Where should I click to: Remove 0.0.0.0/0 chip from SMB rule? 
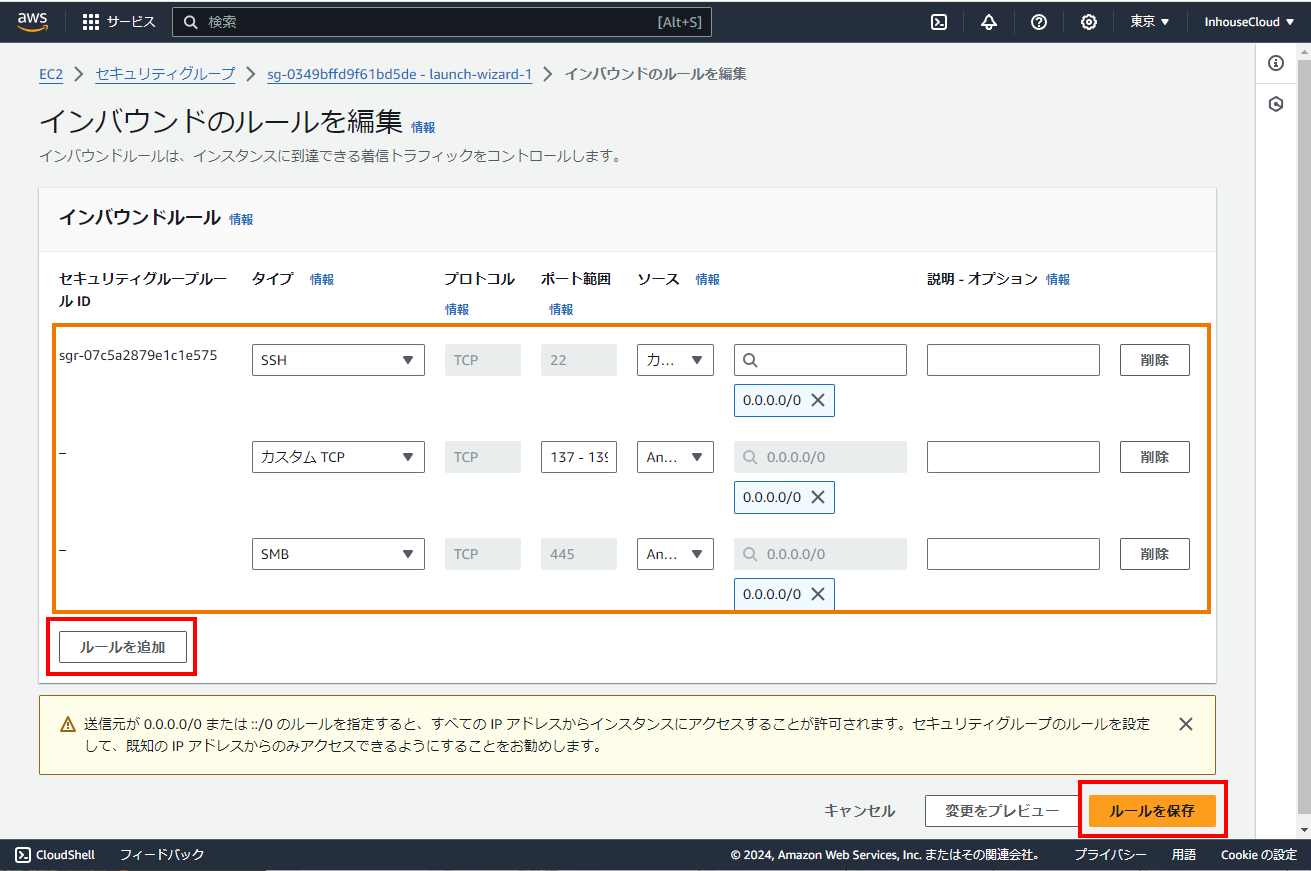(x=817, y=594)
